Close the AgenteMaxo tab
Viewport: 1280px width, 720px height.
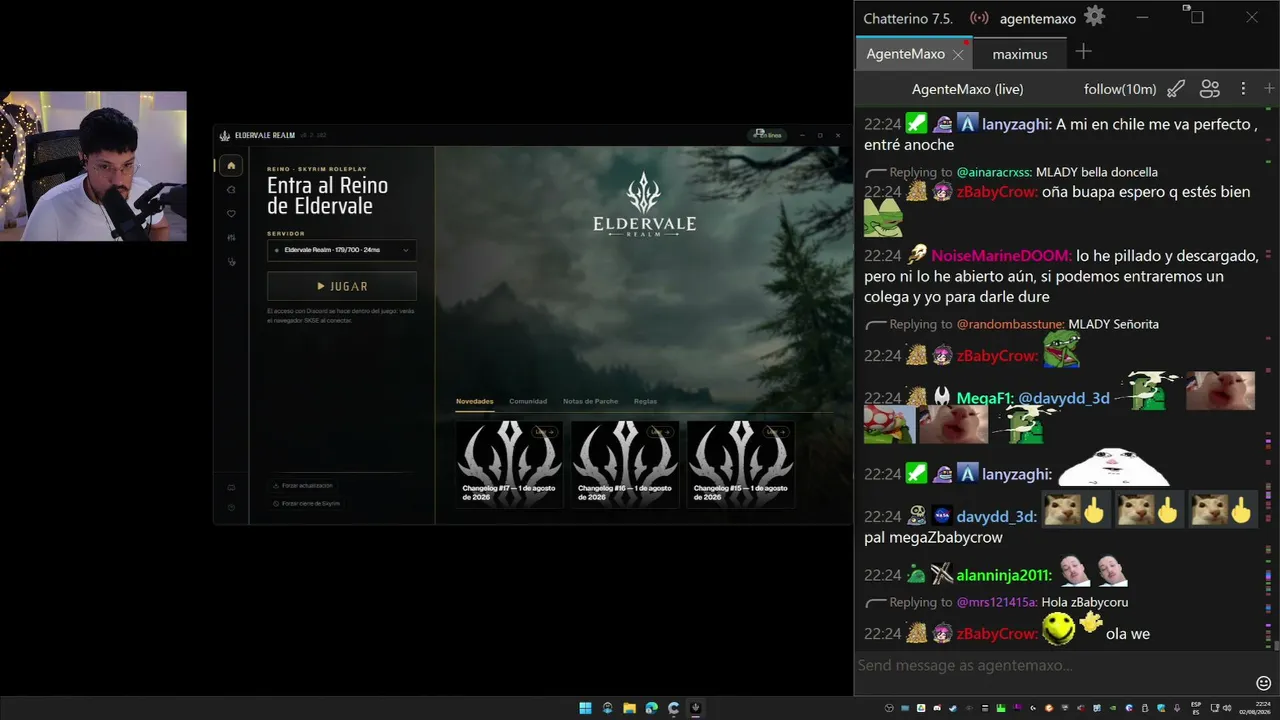(958, 54)
